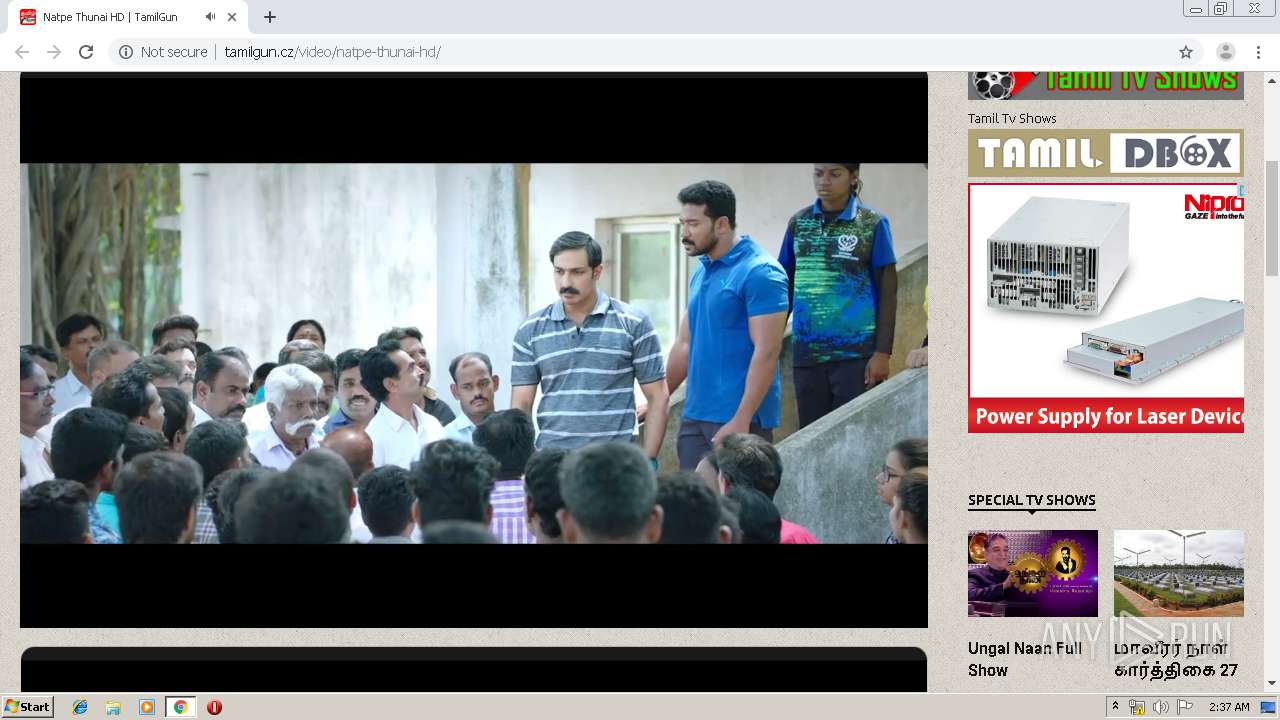Open the Ungal Naan Full Show thumbnail
The width and height of the screenshot is (1280, 720).
(1033, 573)
